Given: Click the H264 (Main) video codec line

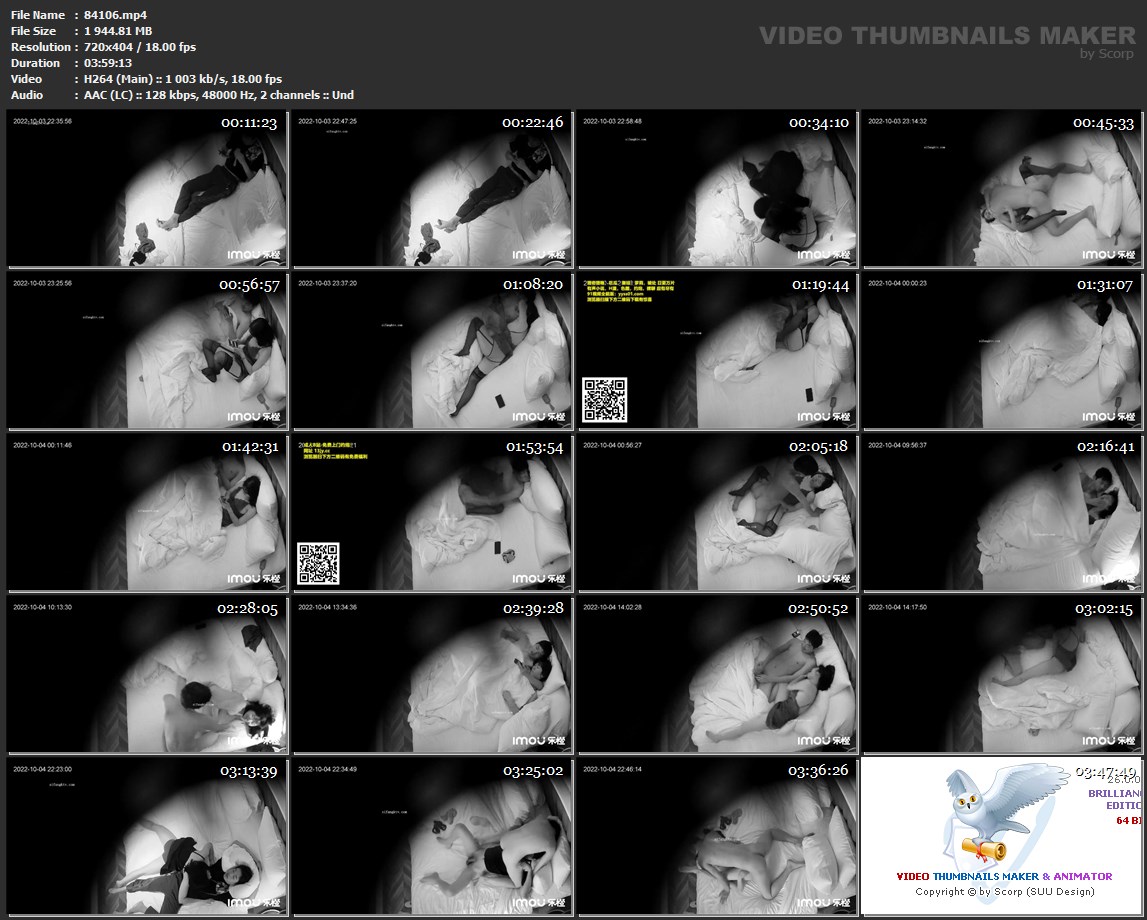Looking at the screenshot, I should (x=183, y=79).
